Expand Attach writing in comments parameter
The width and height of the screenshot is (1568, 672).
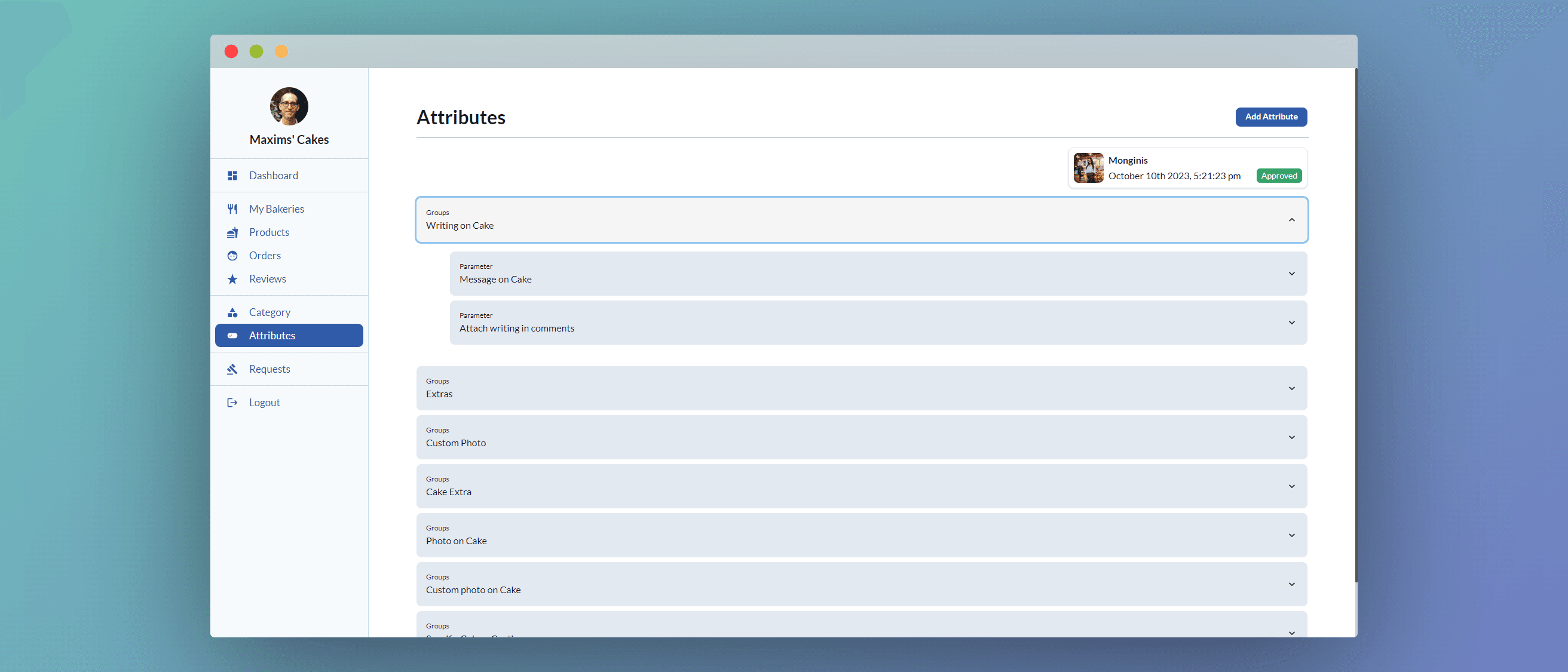tap(1291, 323)
